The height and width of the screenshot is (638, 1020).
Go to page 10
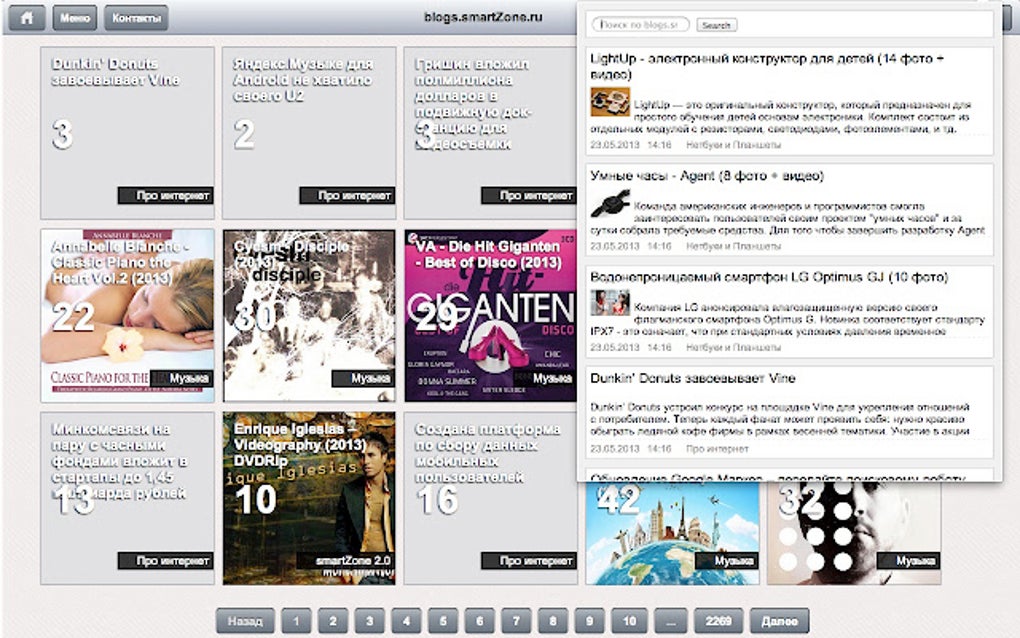629,621
